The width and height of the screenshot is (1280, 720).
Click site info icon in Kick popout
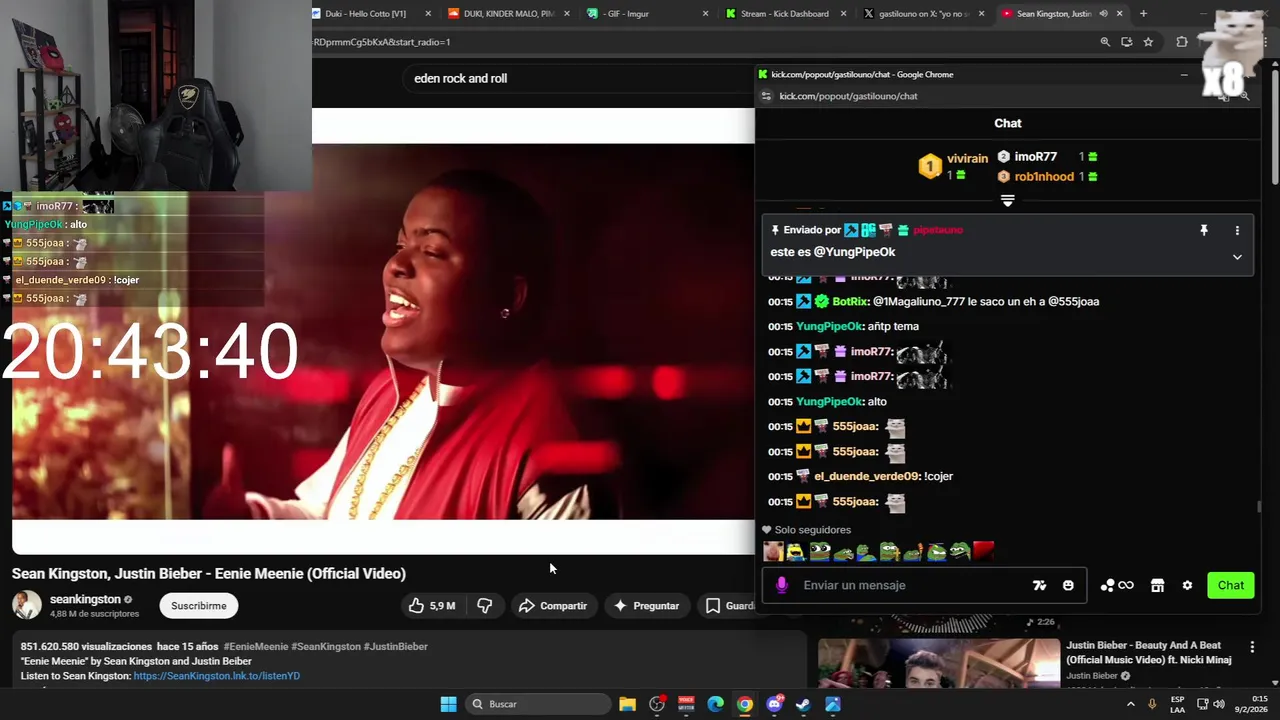[x=766, y=96]
